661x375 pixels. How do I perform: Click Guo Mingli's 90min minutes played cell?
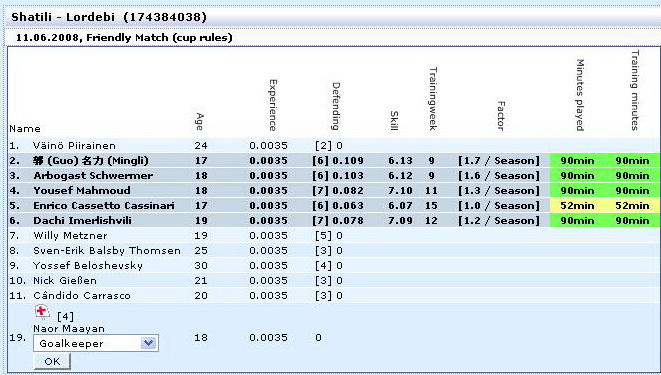click(577, 161)
